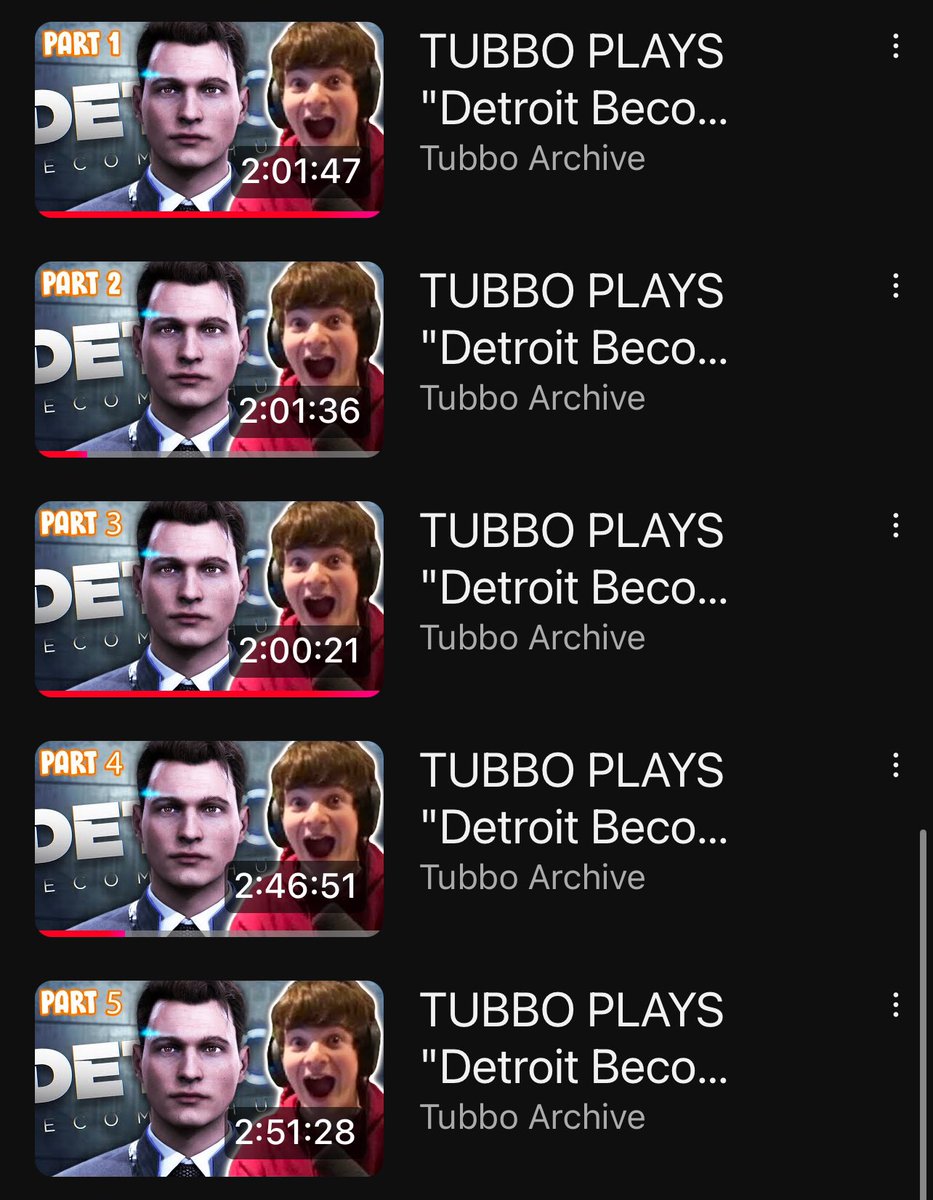
Task: Open the Part 3 video title "TUBBO PLAYS"
Action: pos(572,531)
